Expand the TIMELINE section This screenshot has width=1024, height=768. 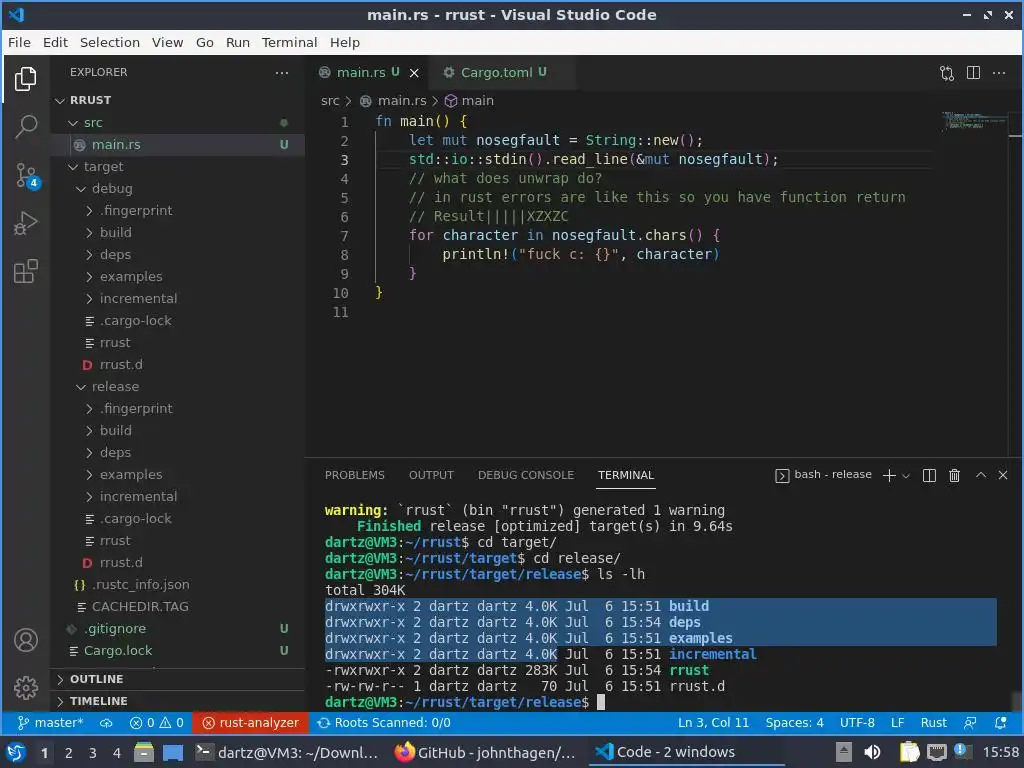[x=178, y=701]
